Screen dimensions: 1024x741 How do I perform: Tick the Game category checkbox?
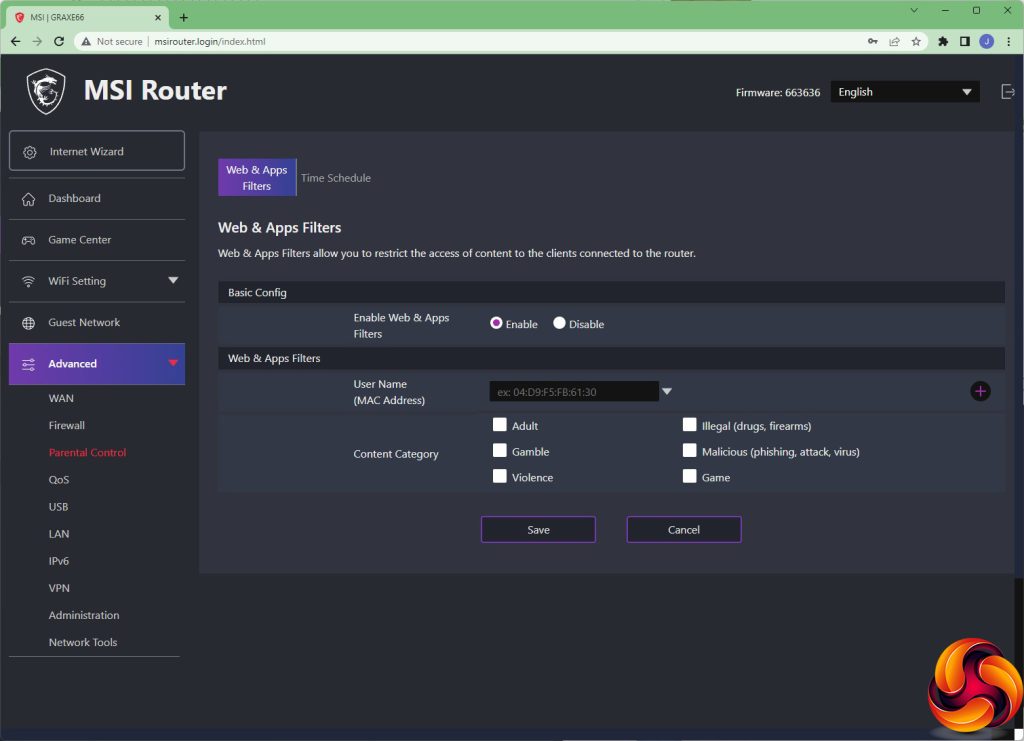(x=690, y=477)
